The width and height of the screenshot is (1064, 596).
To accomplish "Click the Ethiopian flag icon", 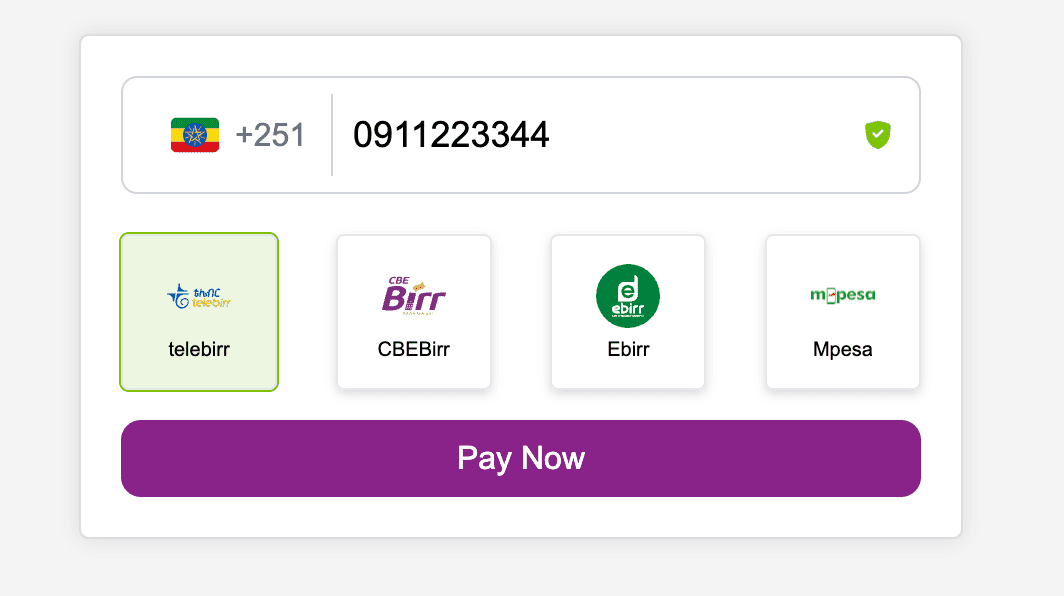I will (x=195, y=135).
